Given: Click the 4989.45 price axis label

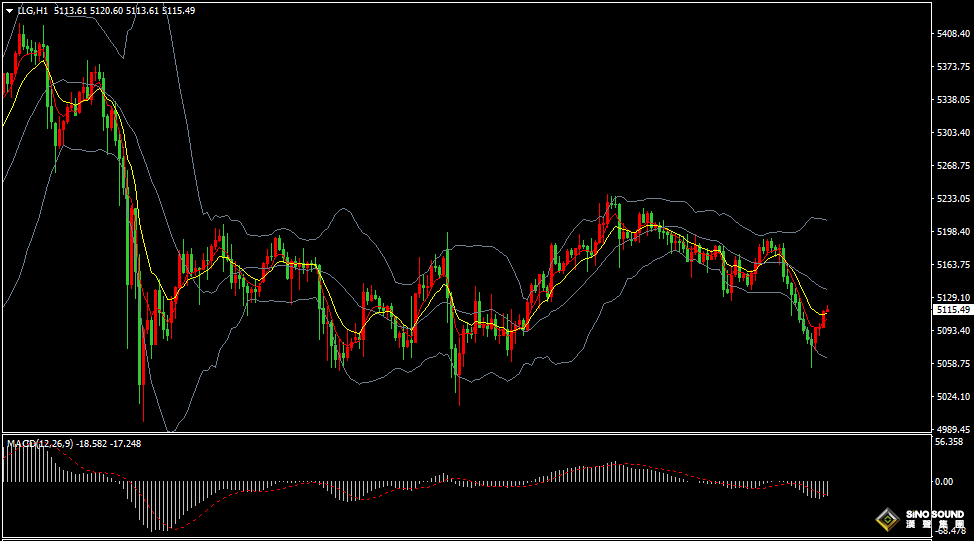Looking at the screenshot, I should pos(952,429).
